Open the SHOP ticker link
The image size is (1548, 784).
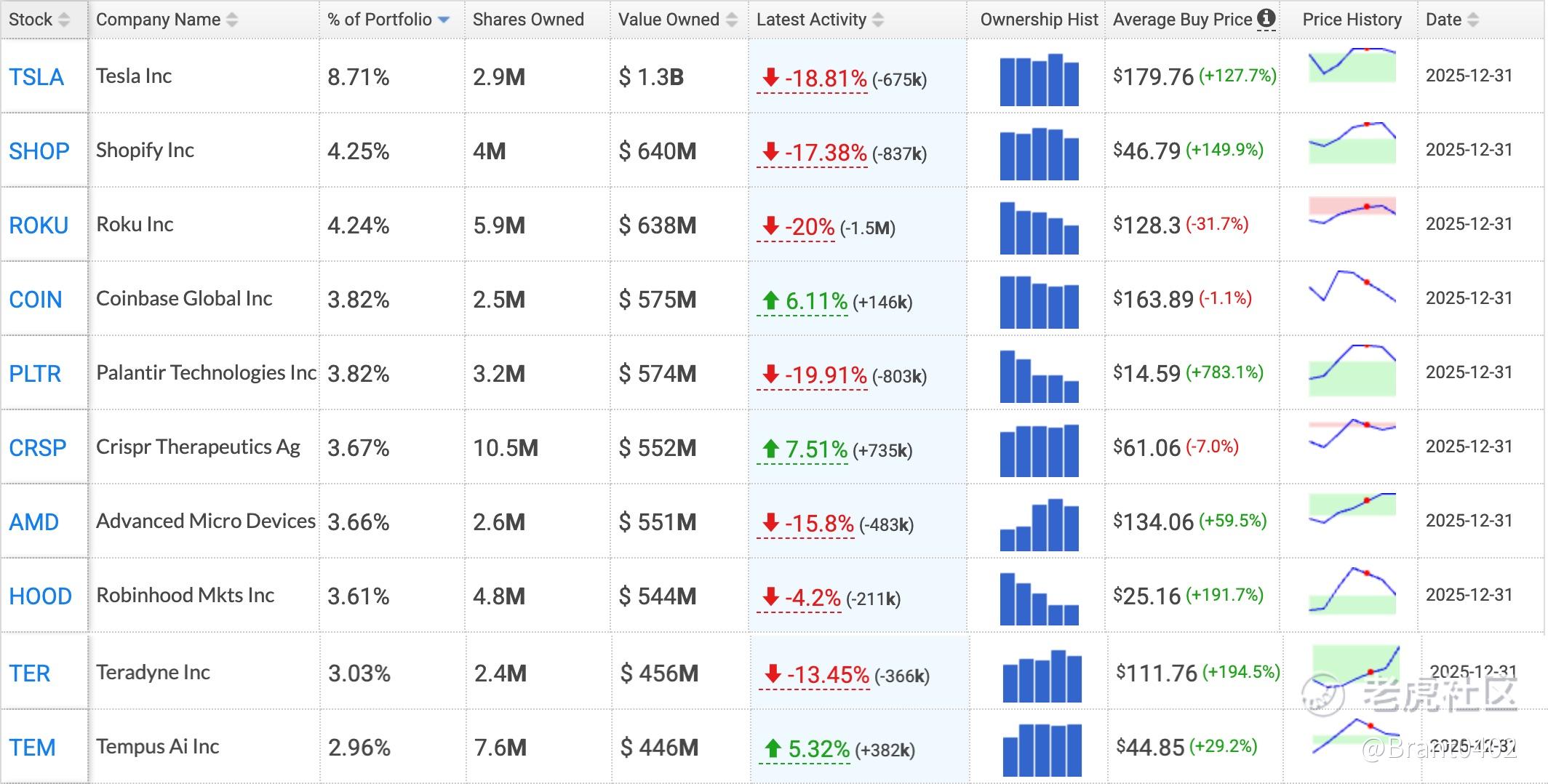(39, 151)
